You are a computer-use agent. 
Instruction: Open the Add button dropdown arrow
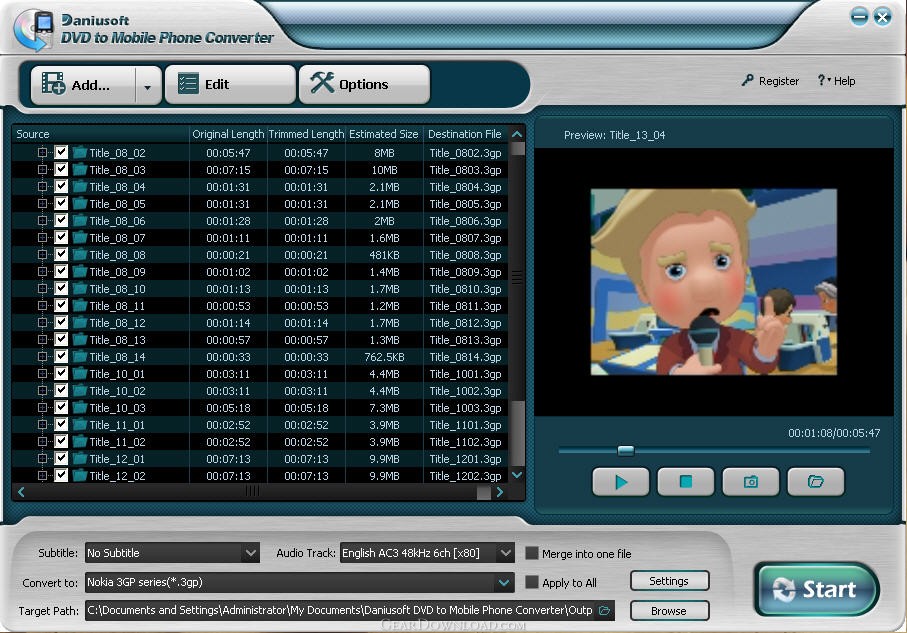point(148,86)
